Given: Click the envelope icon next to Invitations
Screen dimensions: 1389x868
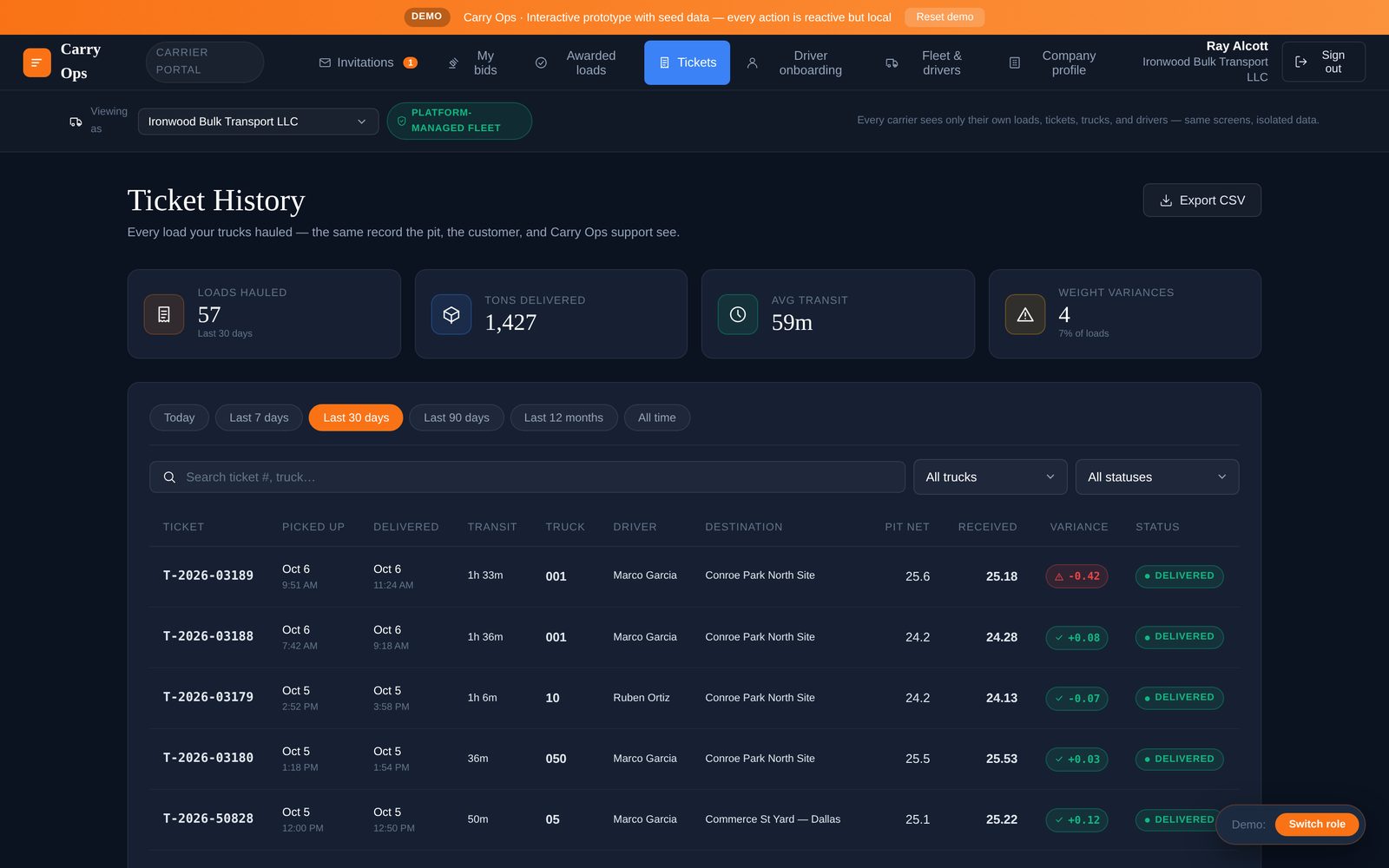Looking at the screenshot, I should (x=325, y=62).
